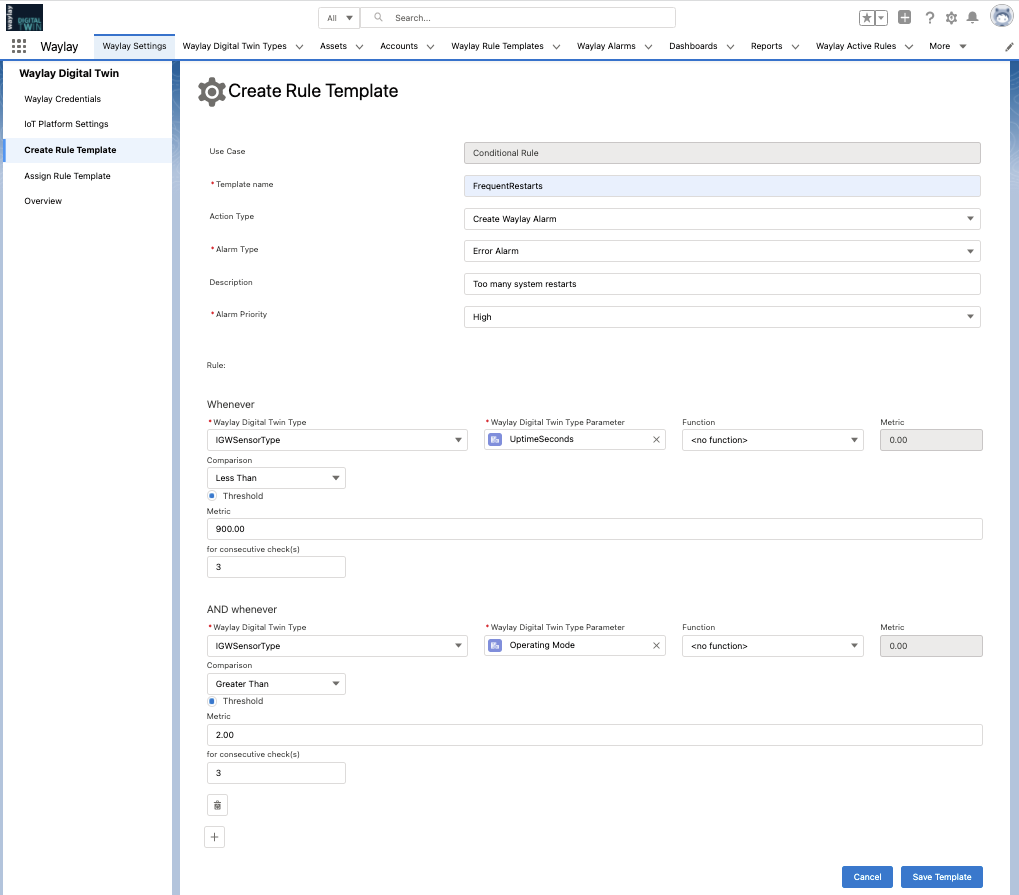This screenshot has height=895, width=1019.
Task: Edit the 2.00 threshold metric field
Action: [595, 735]
